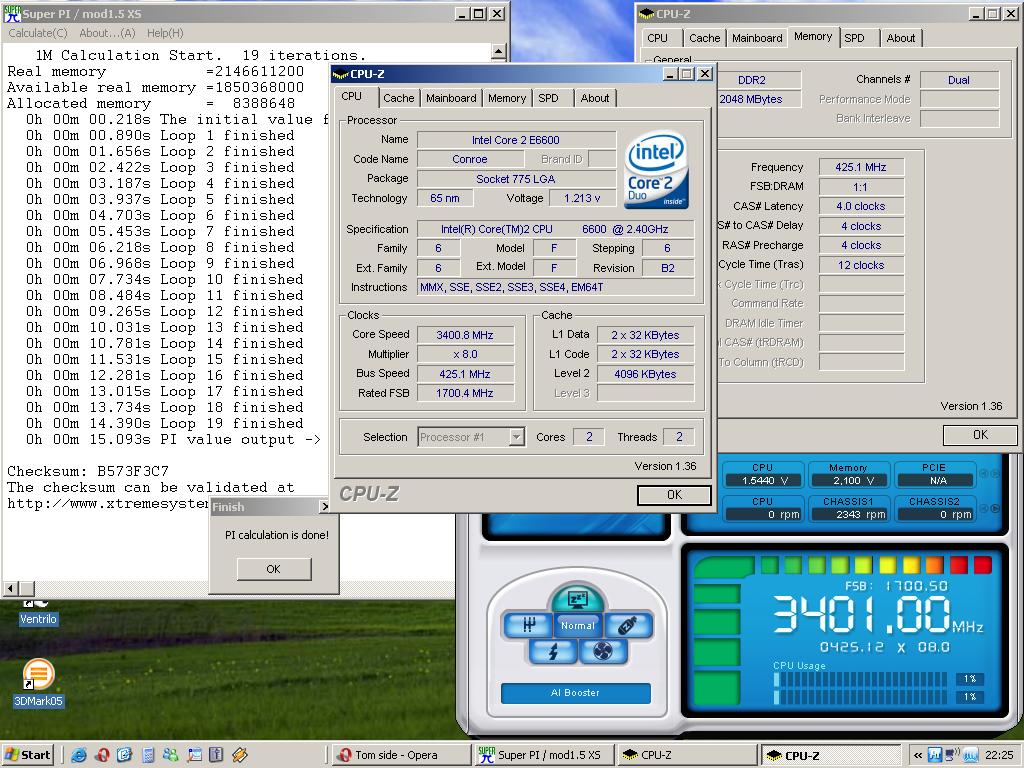This screenshot has width=1024, height=768.
Task: Click OK in the CPU-Z CPU window
Action: 674,494
